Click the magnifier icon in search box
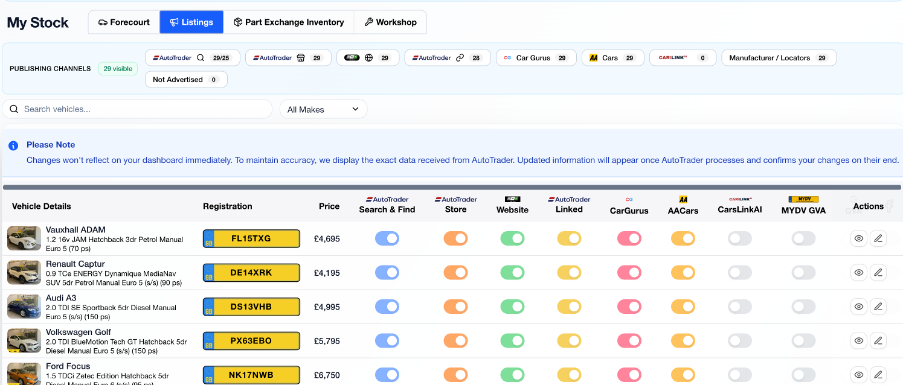This screenshot has height=386, width=904. click(14, 109)
